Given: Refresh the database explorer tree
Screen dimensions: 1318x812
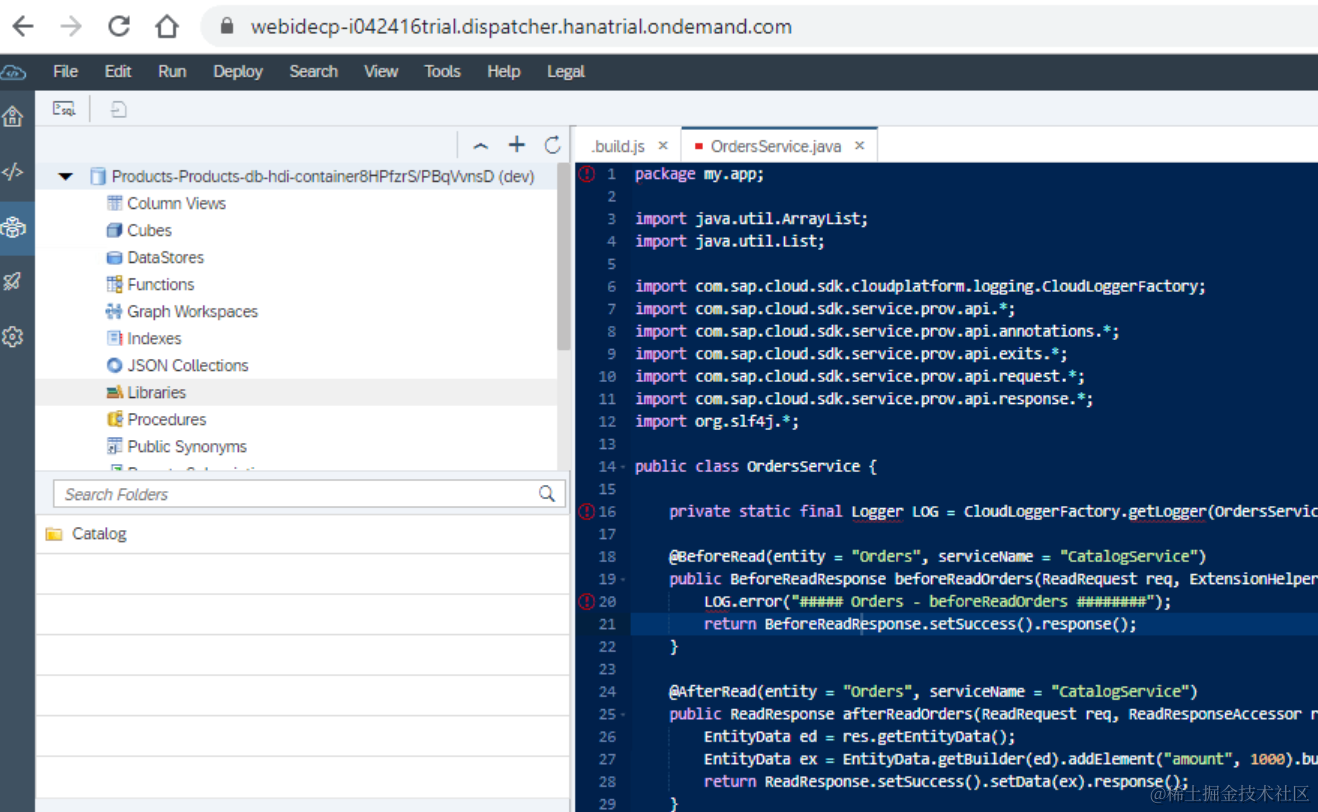Looking at the screenshot, I should [552, 145].
